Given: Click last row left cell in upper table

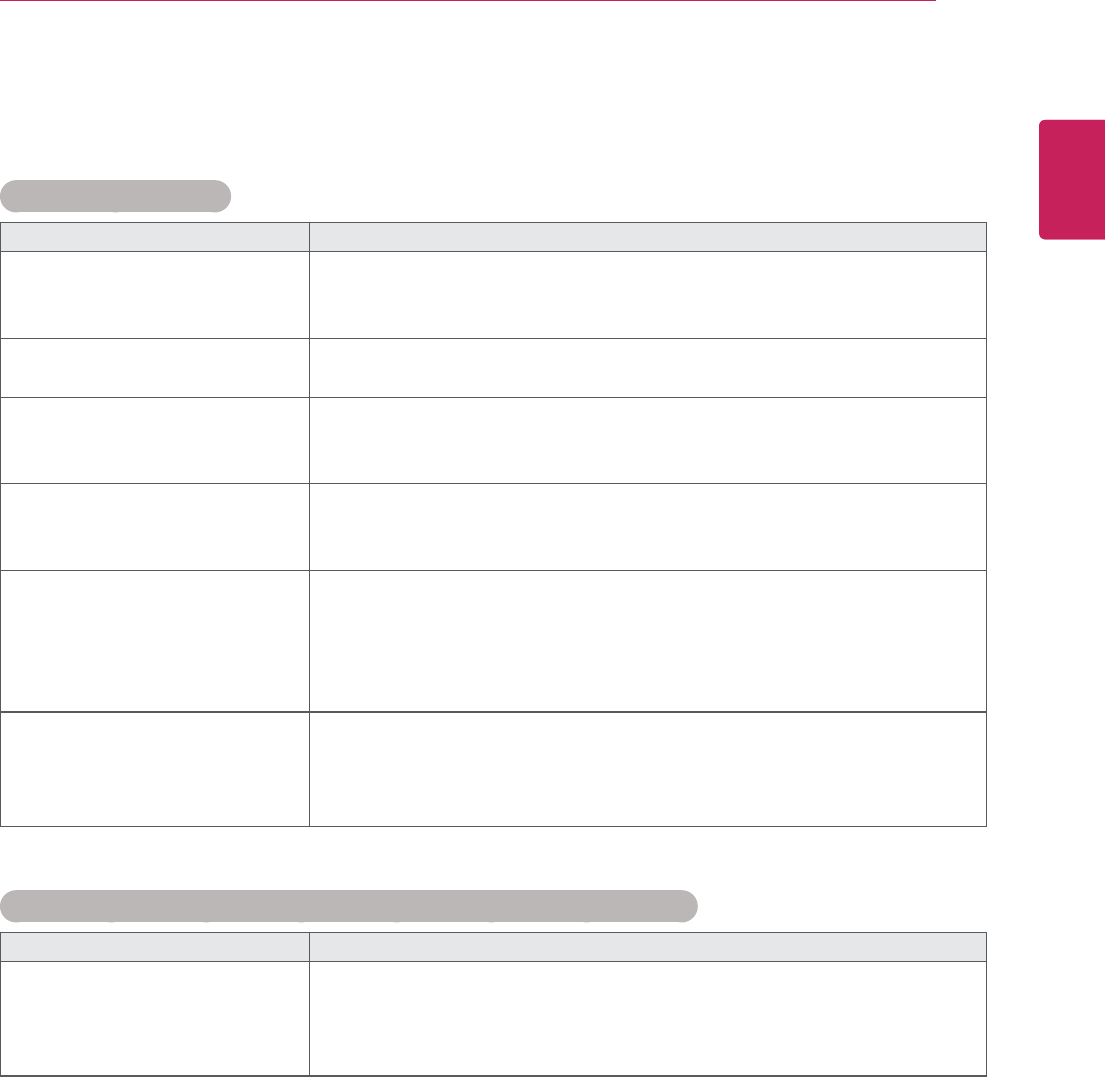Looking at the screenshot, I should 155,768.
